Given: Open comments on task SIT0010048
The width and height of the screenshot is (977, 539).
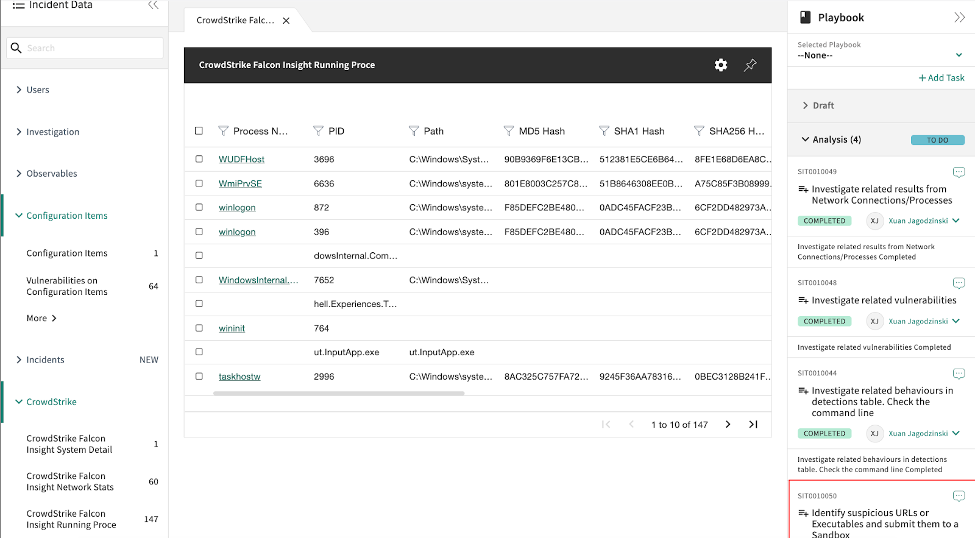Looking at the screenshot, I should pyautogui.click(x=959, y=283).
